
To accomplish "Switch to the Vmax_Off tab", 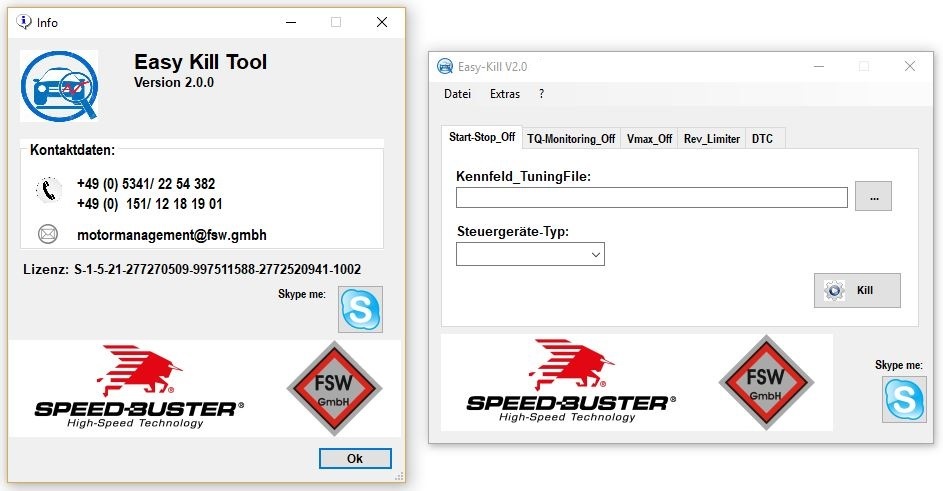I will [649, 139].
